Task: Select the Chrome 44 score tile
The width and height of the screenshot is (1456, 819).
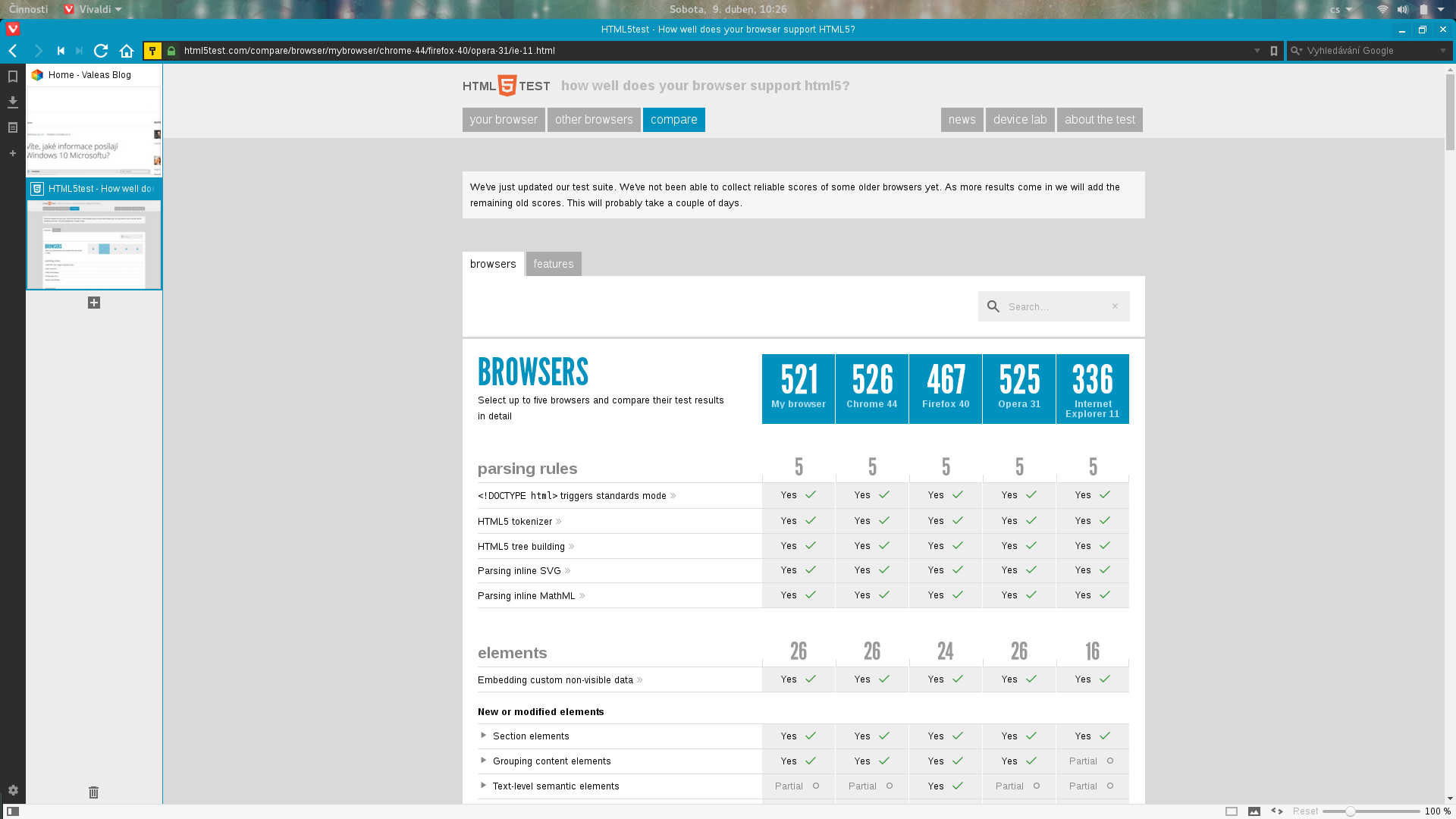Action: (872, 389)
